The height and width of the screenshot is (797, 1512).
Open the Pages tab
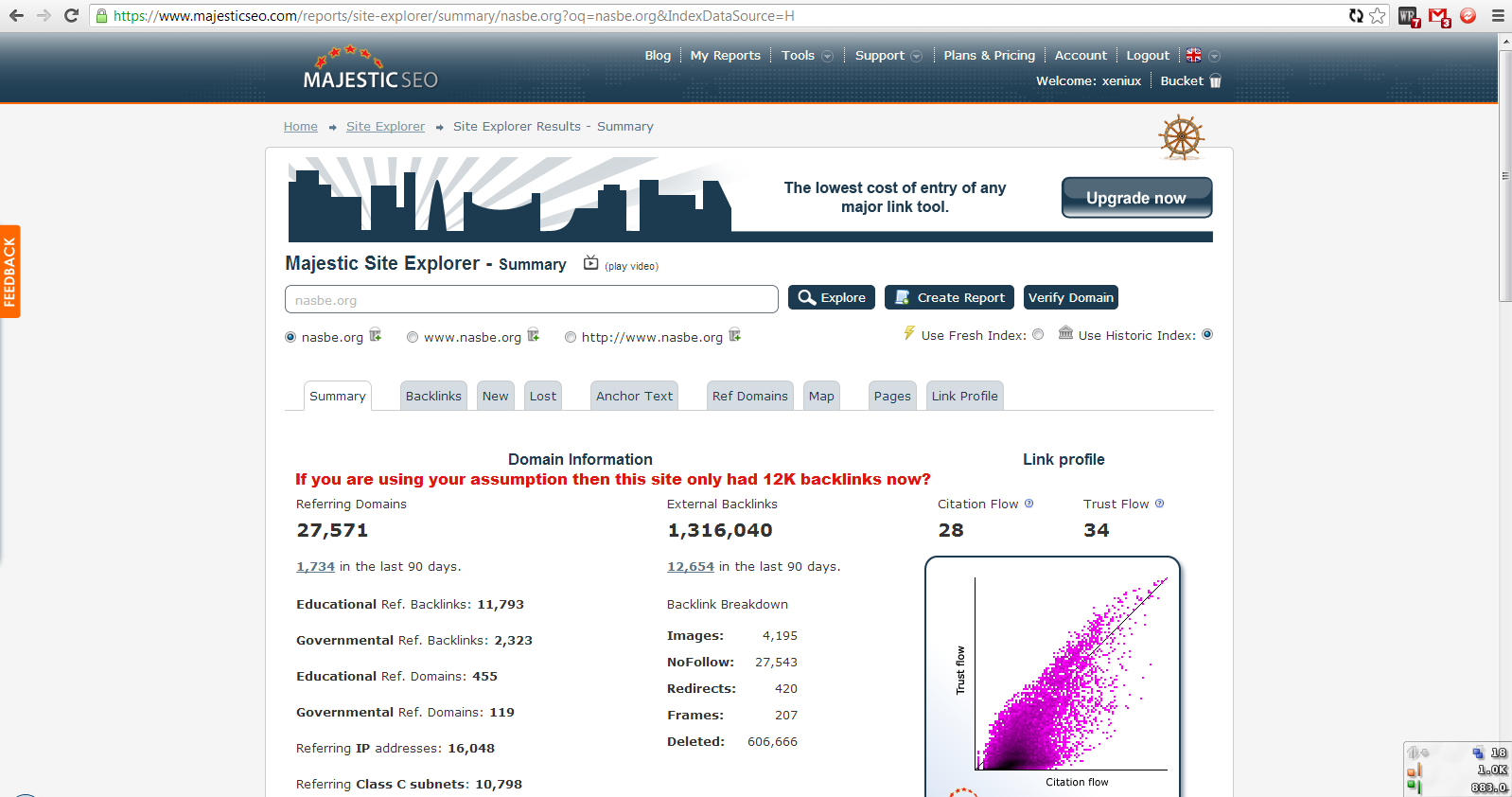pyautogui.click(x=892, y=396)
